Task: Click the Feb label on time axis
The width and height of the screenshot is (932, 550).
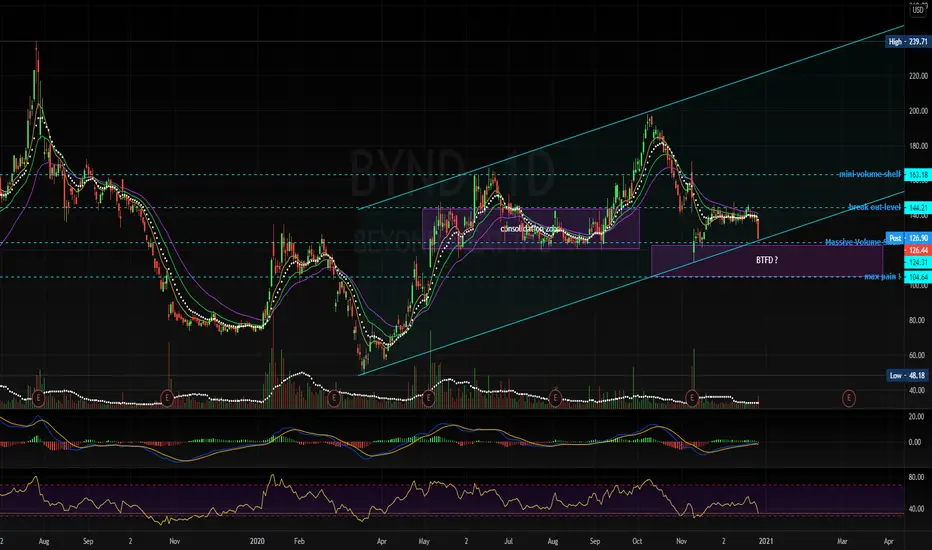Action: click(x=299, y=541)
